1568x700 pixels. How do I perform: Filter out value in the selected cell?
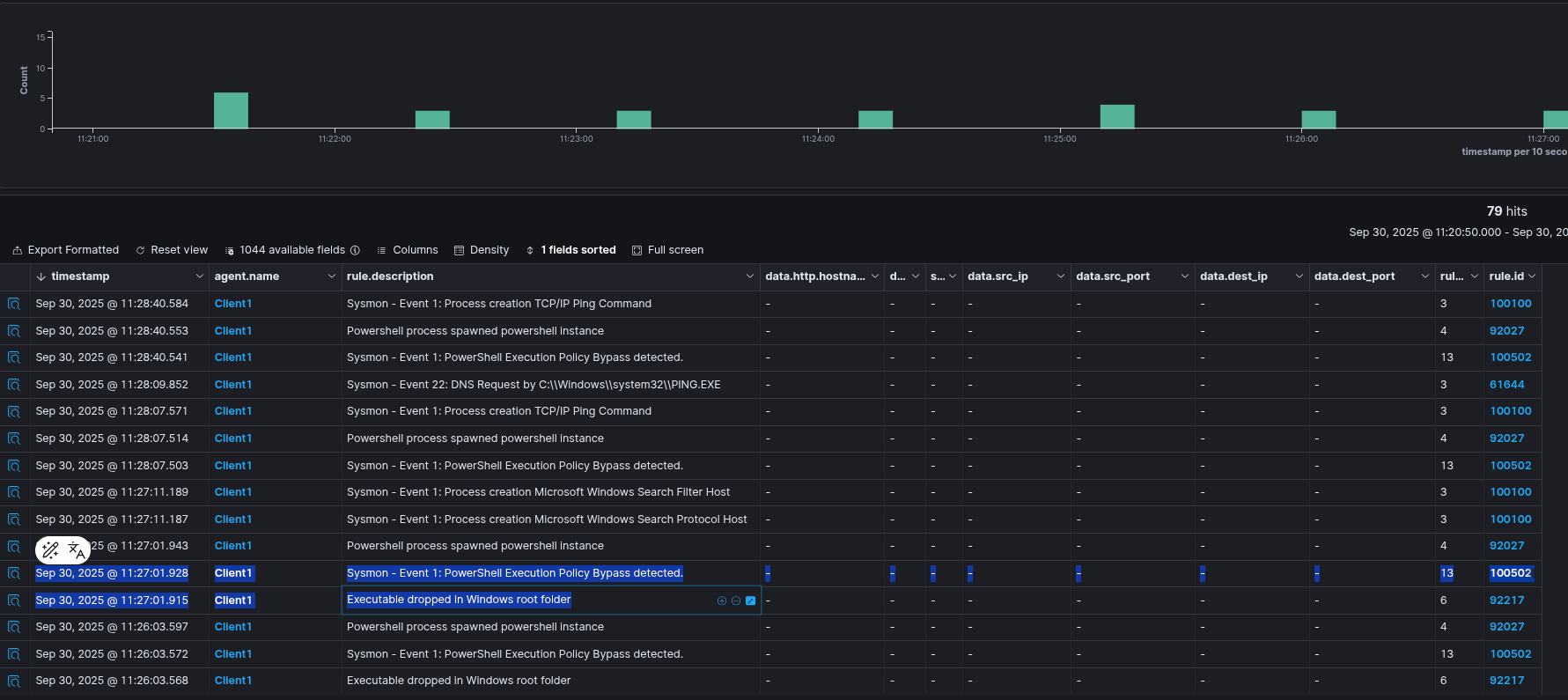point(736,601)
